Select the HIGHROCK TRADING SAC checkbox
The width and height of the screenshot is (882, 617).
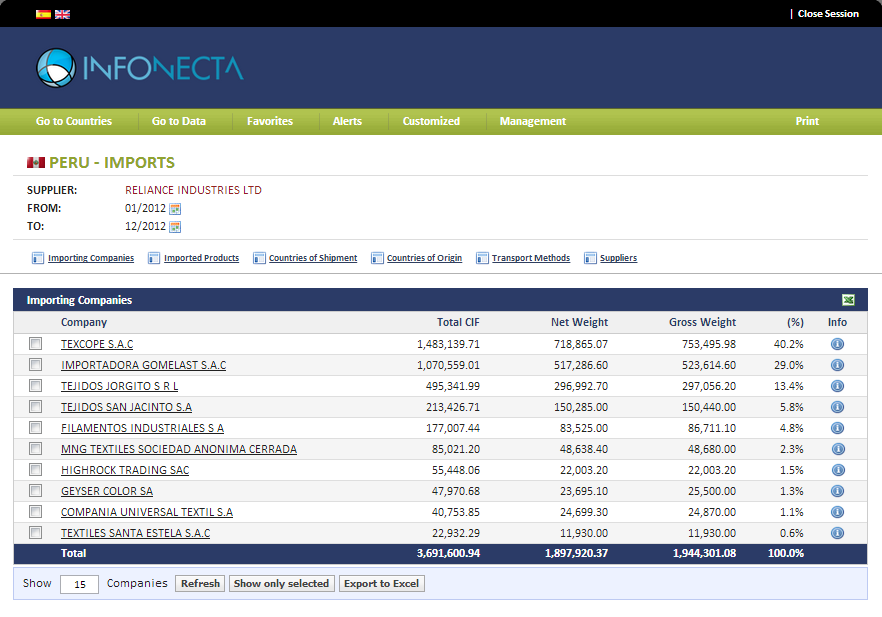click(x=35, y=470)
